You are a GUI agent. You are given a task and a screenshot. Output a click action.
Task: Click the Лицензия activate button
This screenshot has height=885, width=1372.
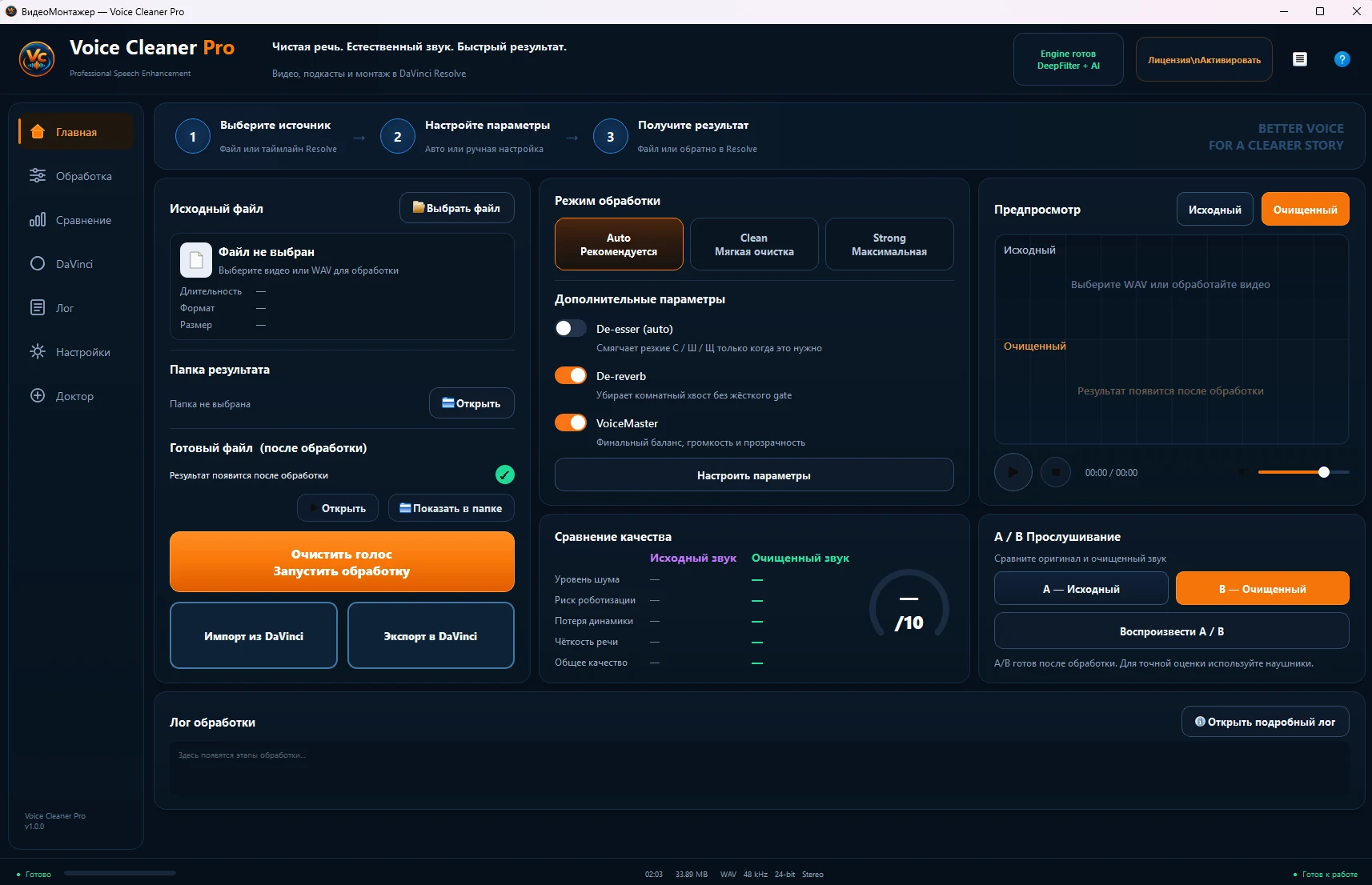1204,59
